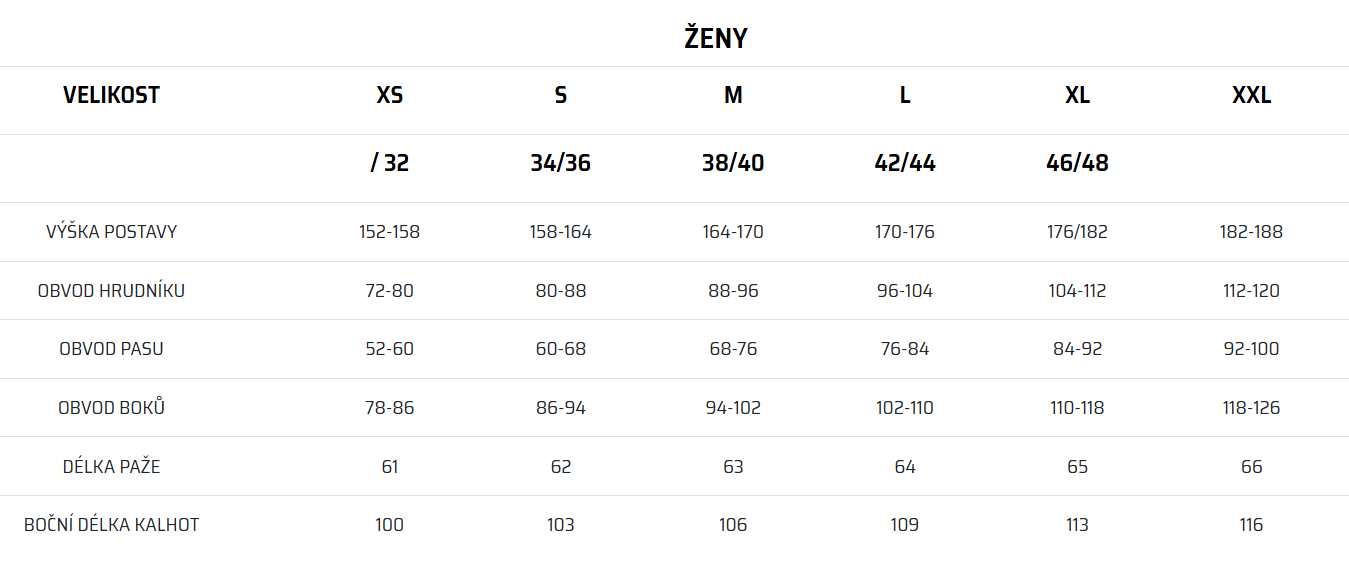Select the 78-86 hip circumference value
Image resolution: width=1349 pixels, height=575 pixels.
click(x=390, y=408)
